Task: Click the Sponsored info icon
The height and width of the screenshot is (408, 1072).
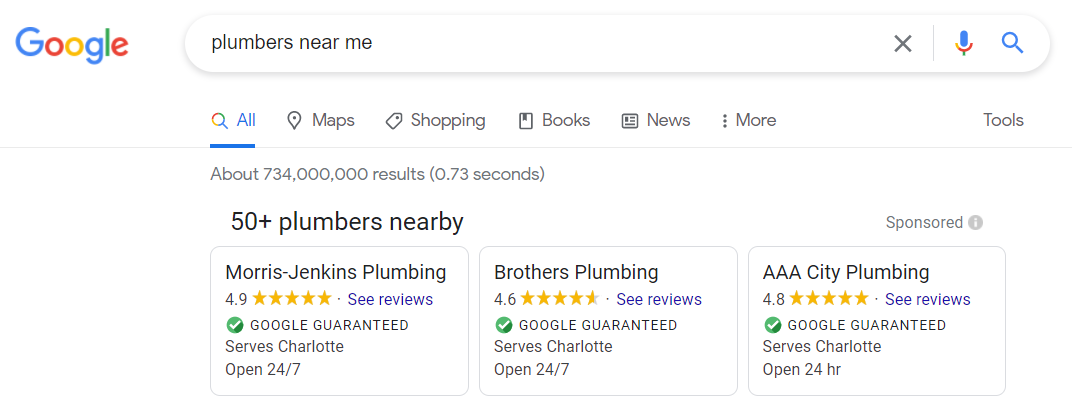Action: point(975,222)
